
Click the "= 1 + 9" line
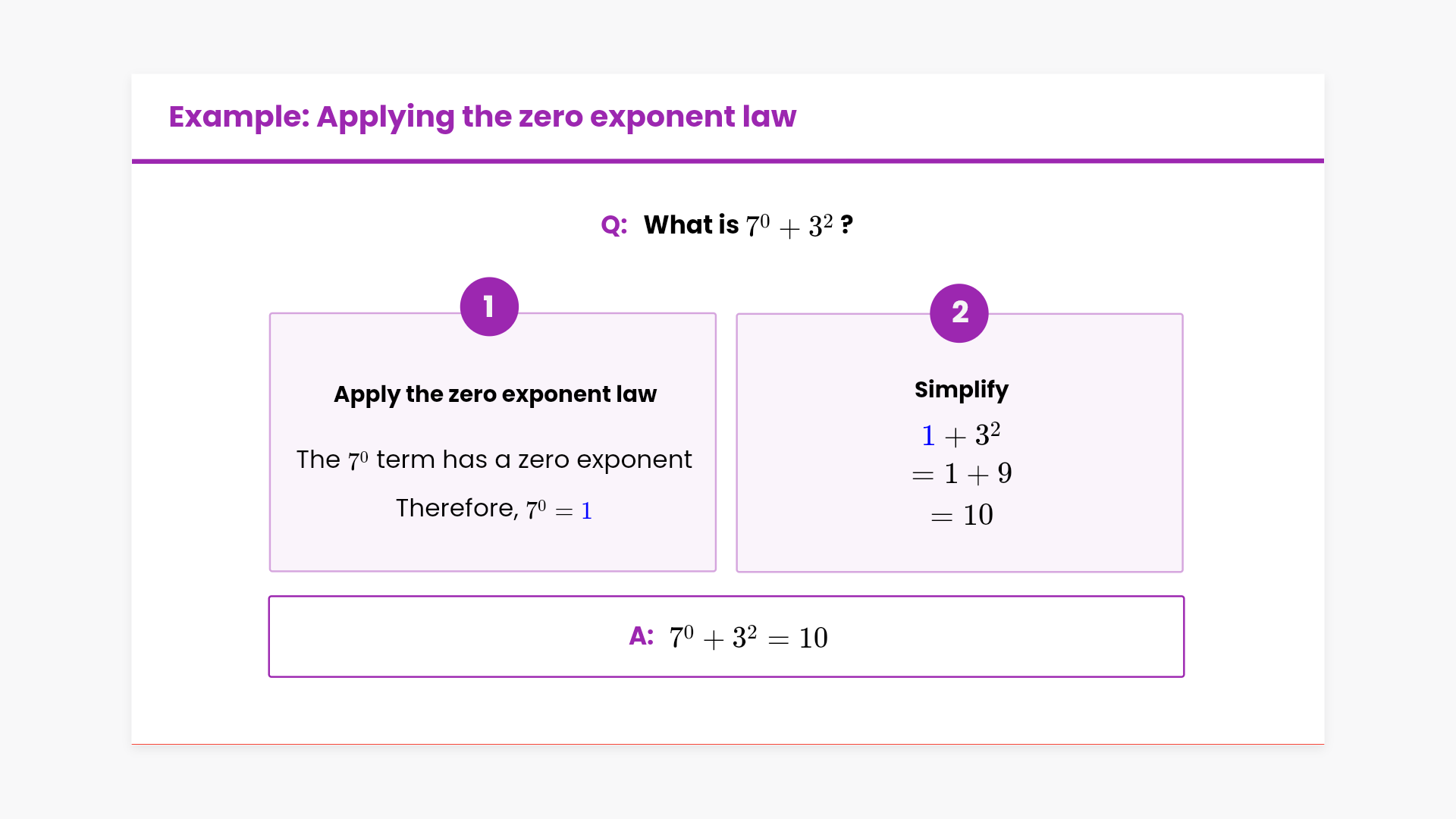962,474
